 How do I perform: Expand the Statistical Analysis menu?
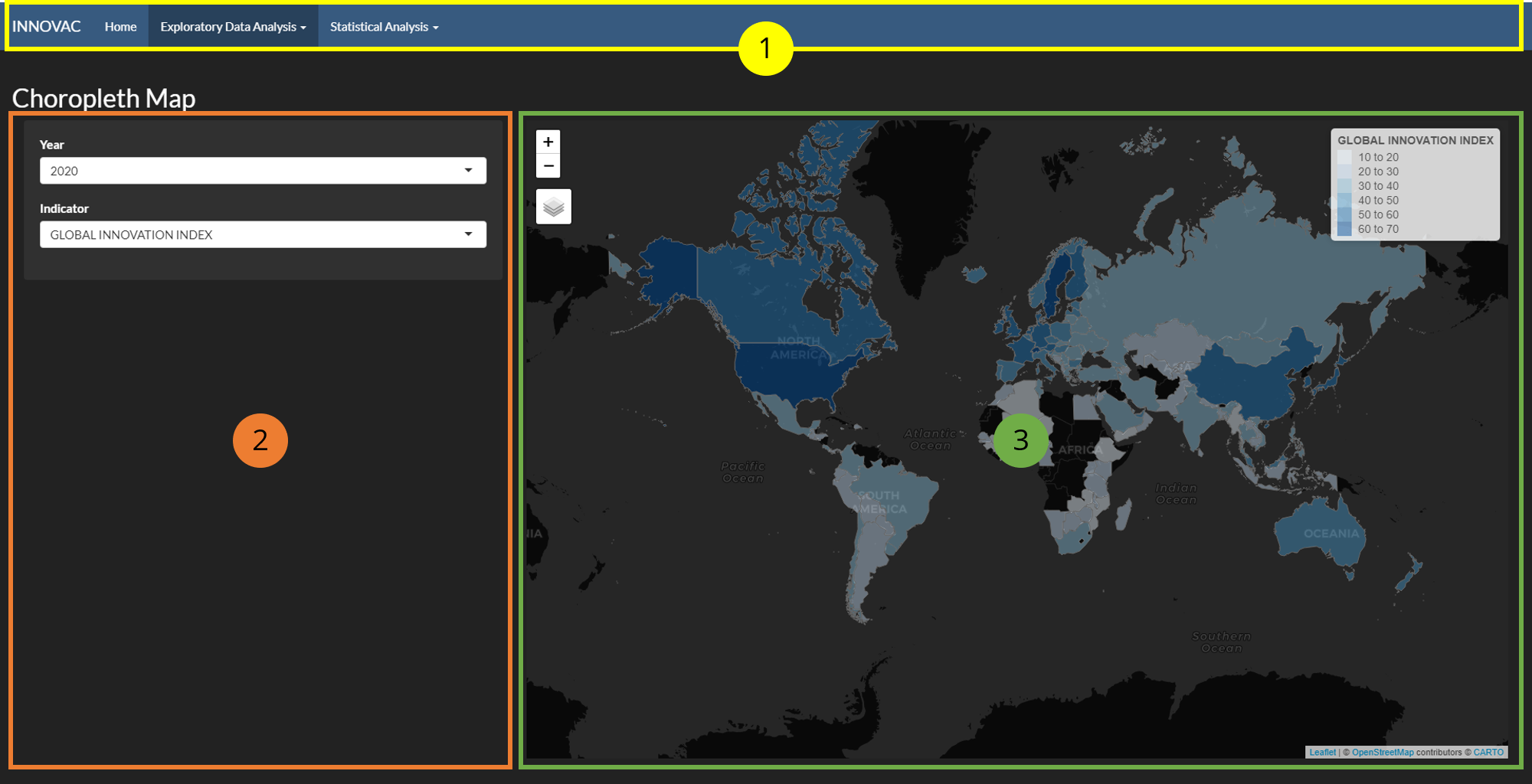point(384,27)
